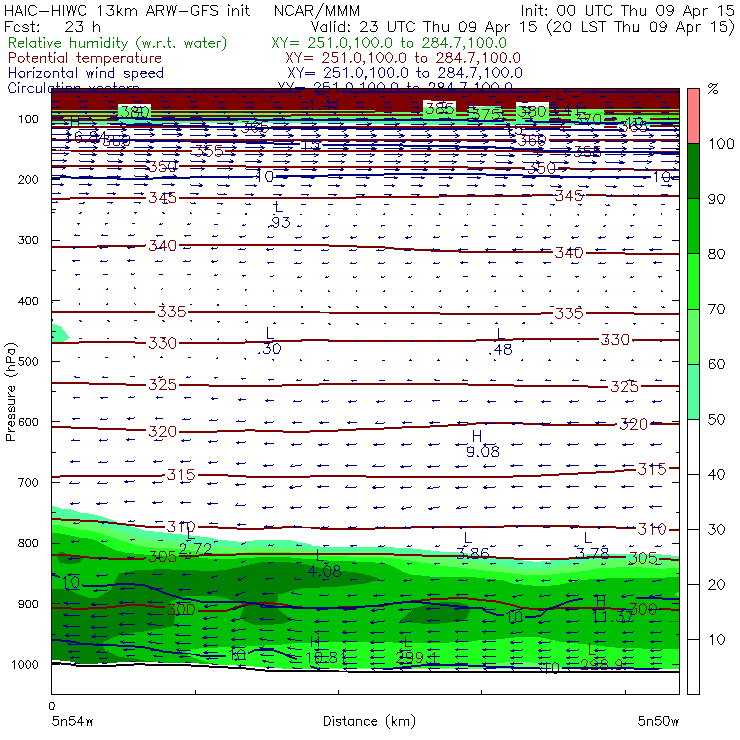This screenshot has width=740, height=740.
Task: Click the 'Distance (km)' axis label
Action: pos(369,721)
